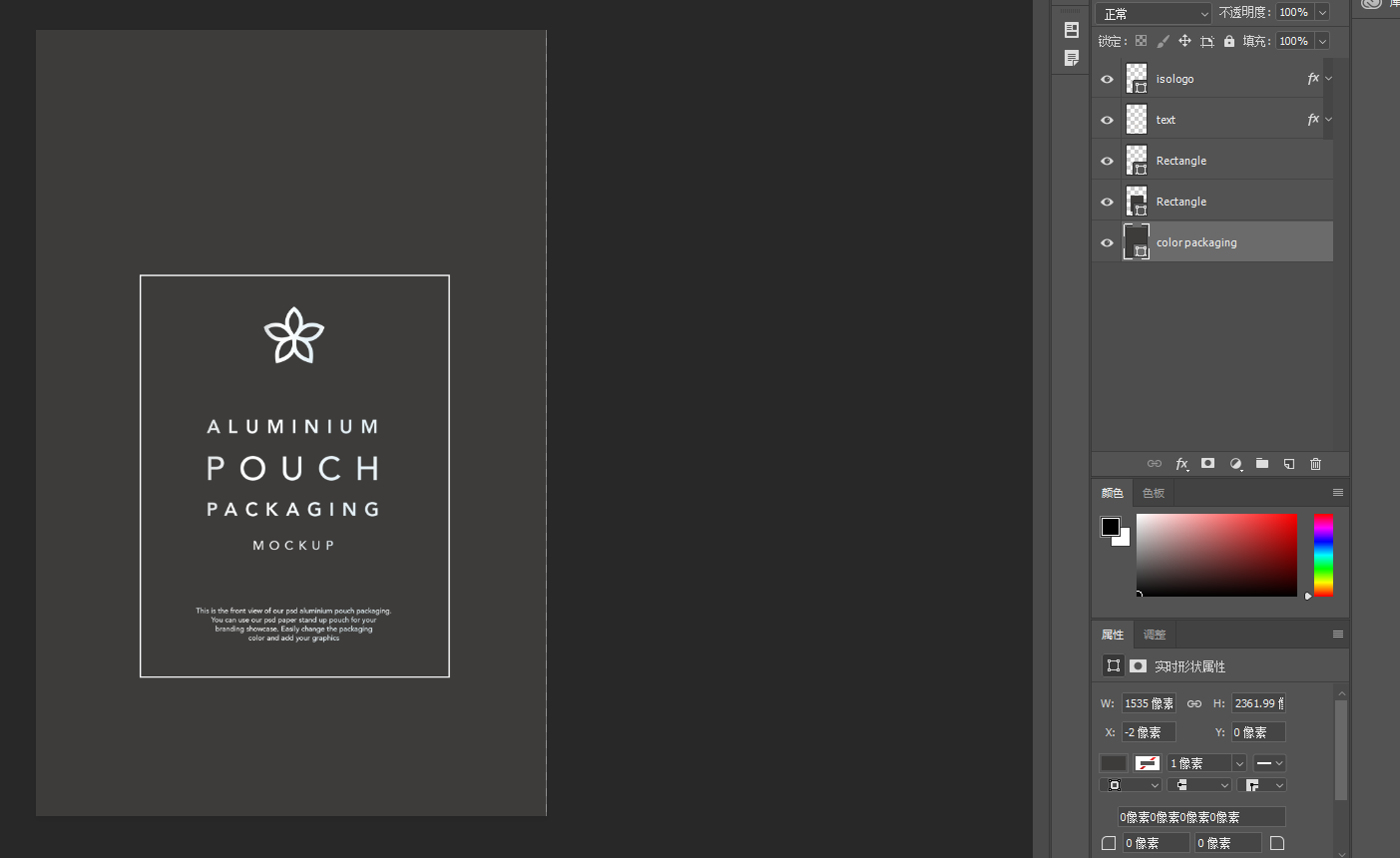This screenshot has width=1400, height=858.
Task: Hide the text layer
Action: point(1107,120)
